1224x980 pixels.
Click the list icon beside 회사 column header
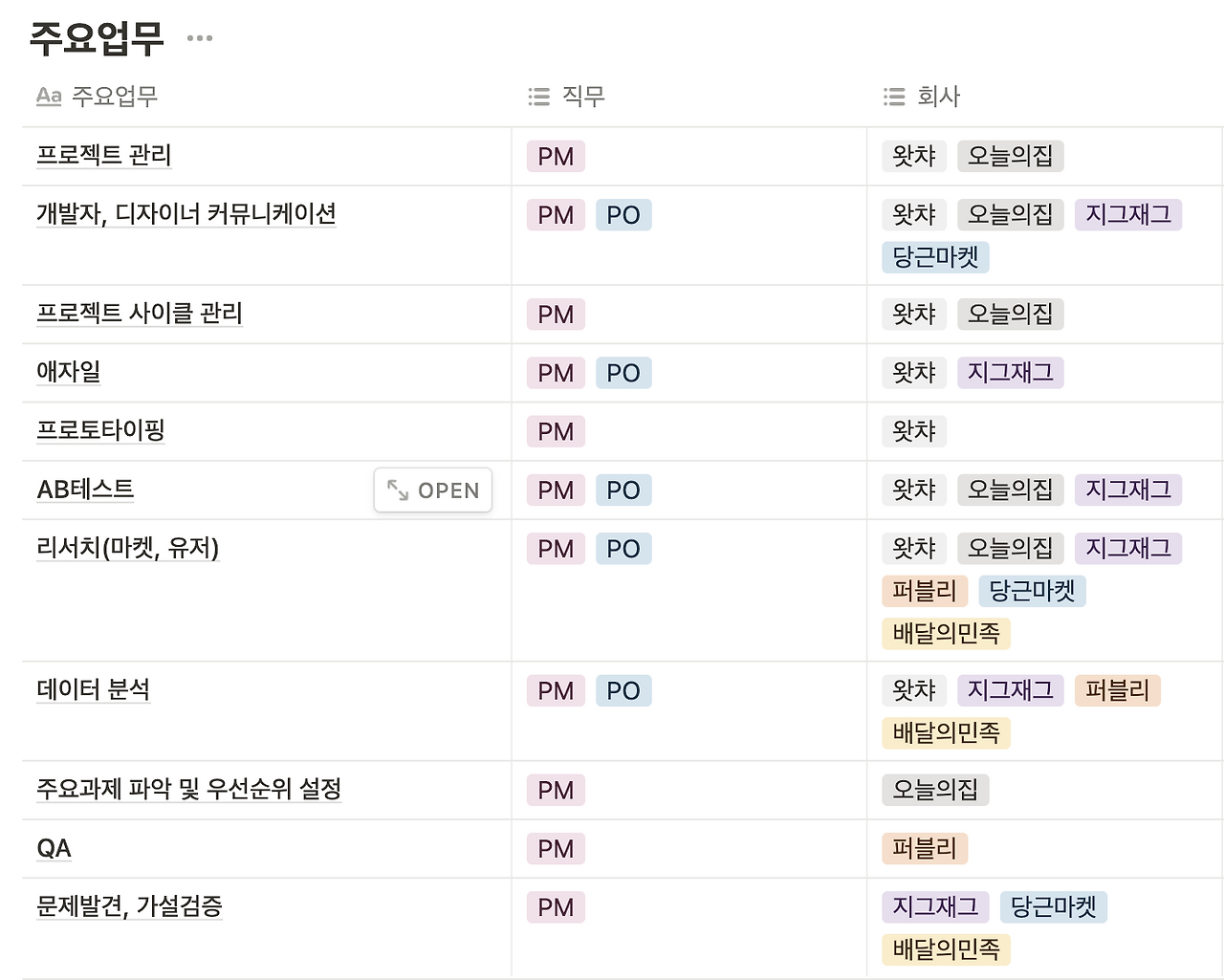(x=892, y=97)
